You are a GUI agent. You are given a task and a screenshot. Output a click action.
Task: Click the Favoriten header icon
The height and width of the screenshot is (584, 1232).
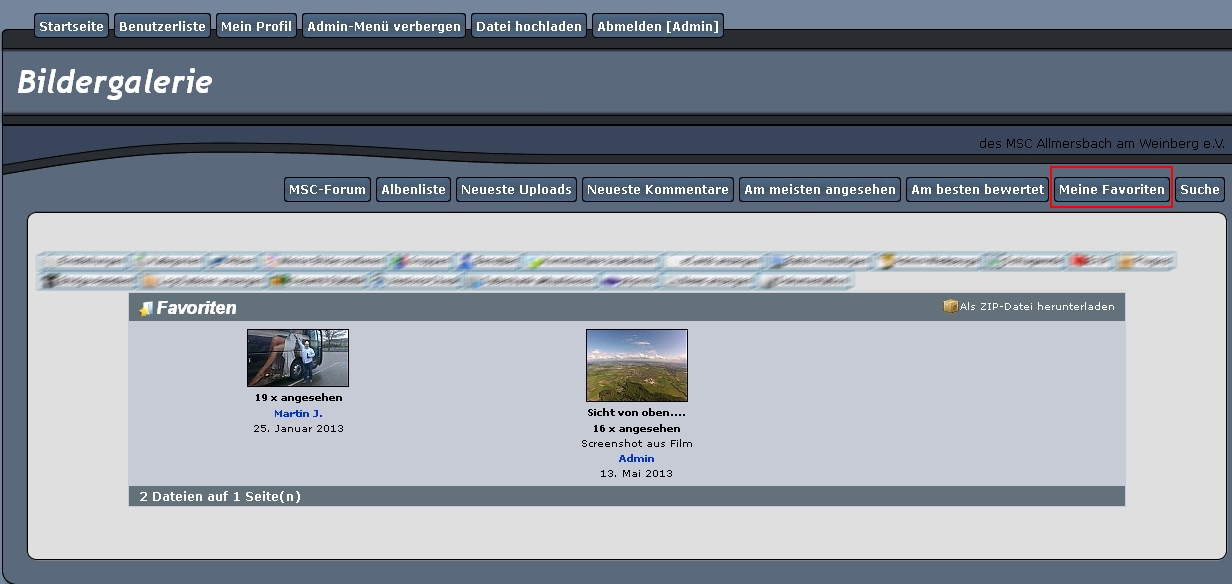click(146, 308)
